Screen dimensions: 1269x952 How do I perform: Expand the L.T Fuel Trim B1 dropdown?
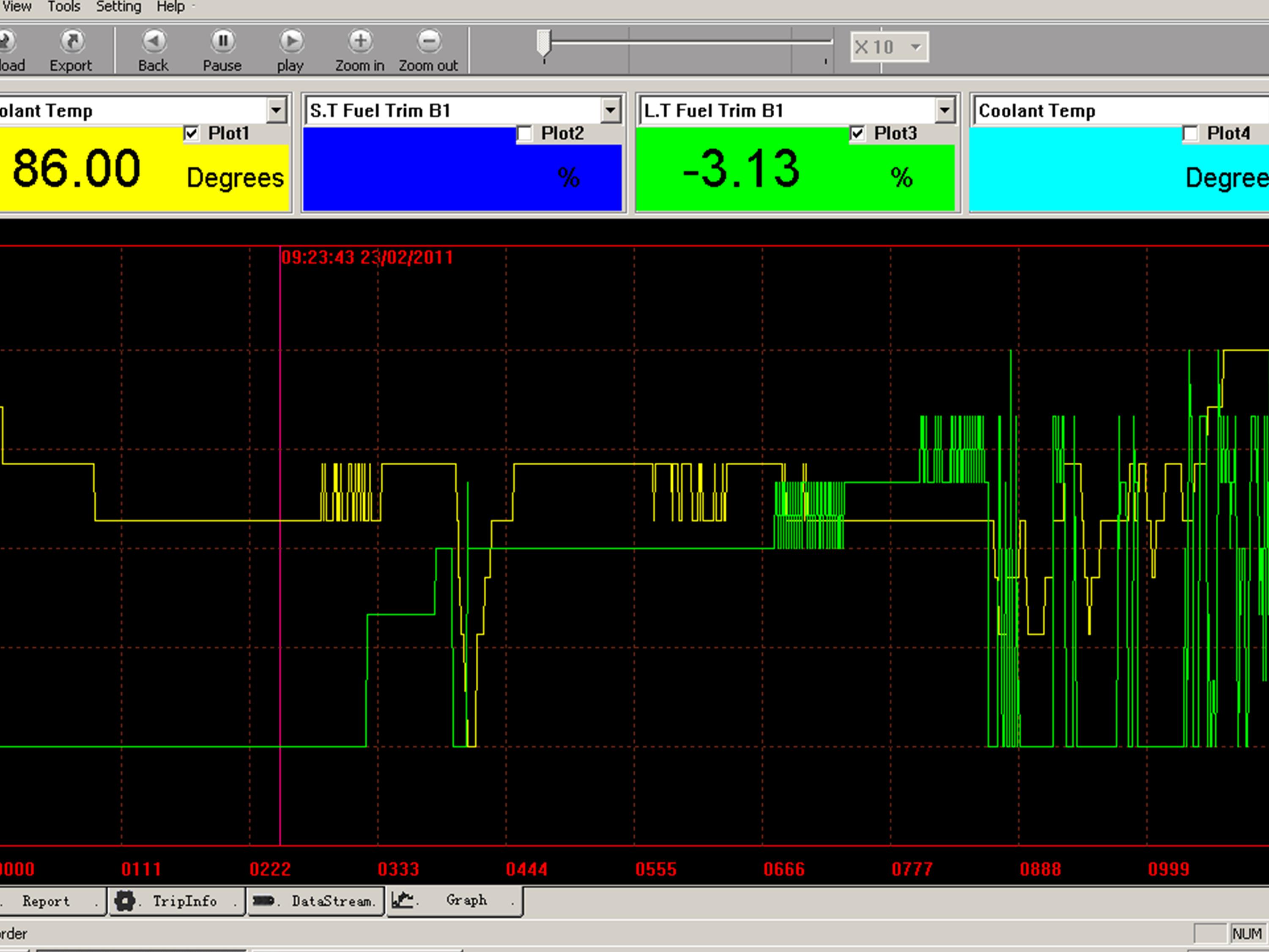[x=944, y=110]
